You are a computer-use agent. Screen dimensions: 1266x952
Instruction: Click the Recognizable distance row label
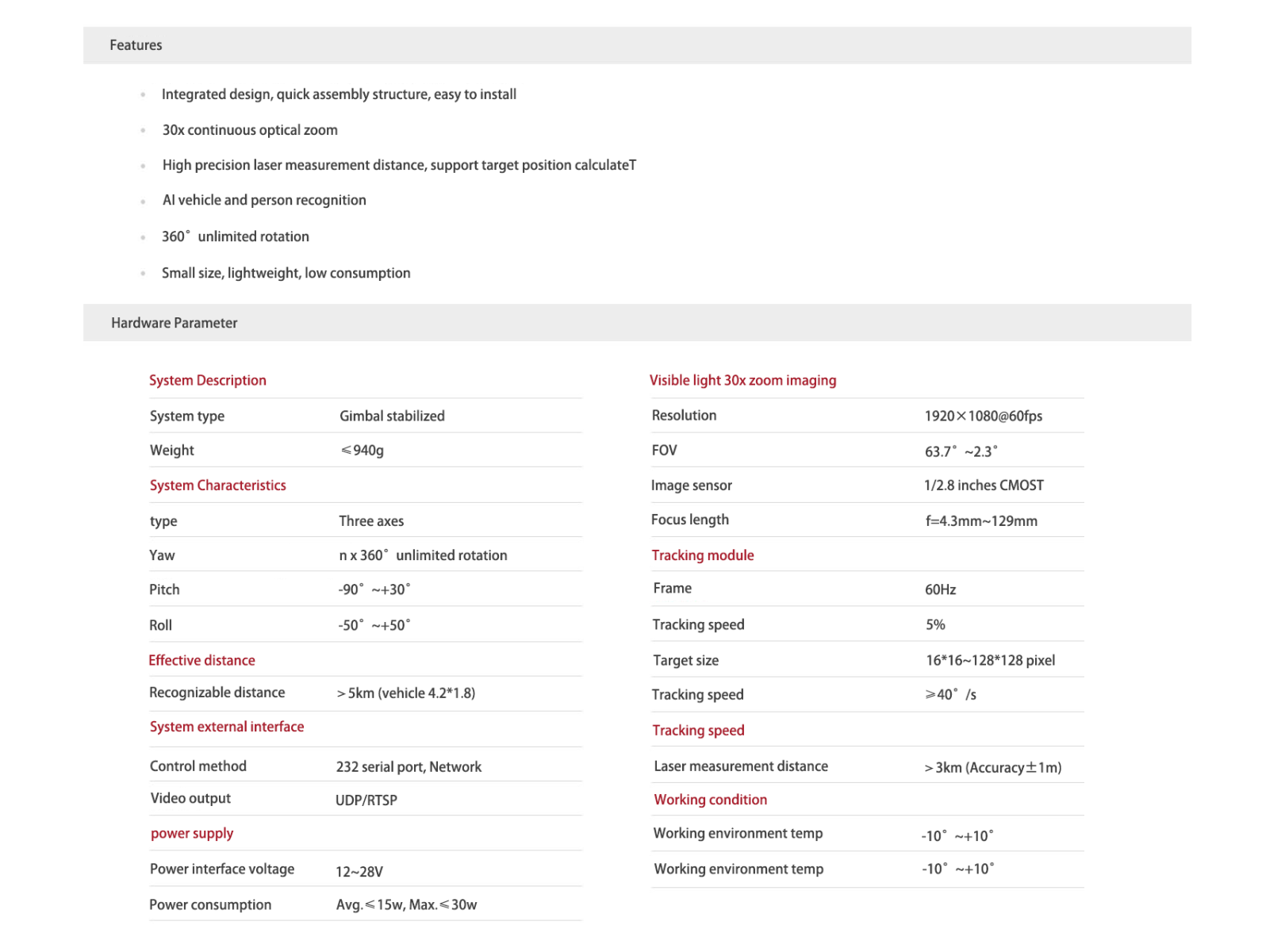coord(217,693)
